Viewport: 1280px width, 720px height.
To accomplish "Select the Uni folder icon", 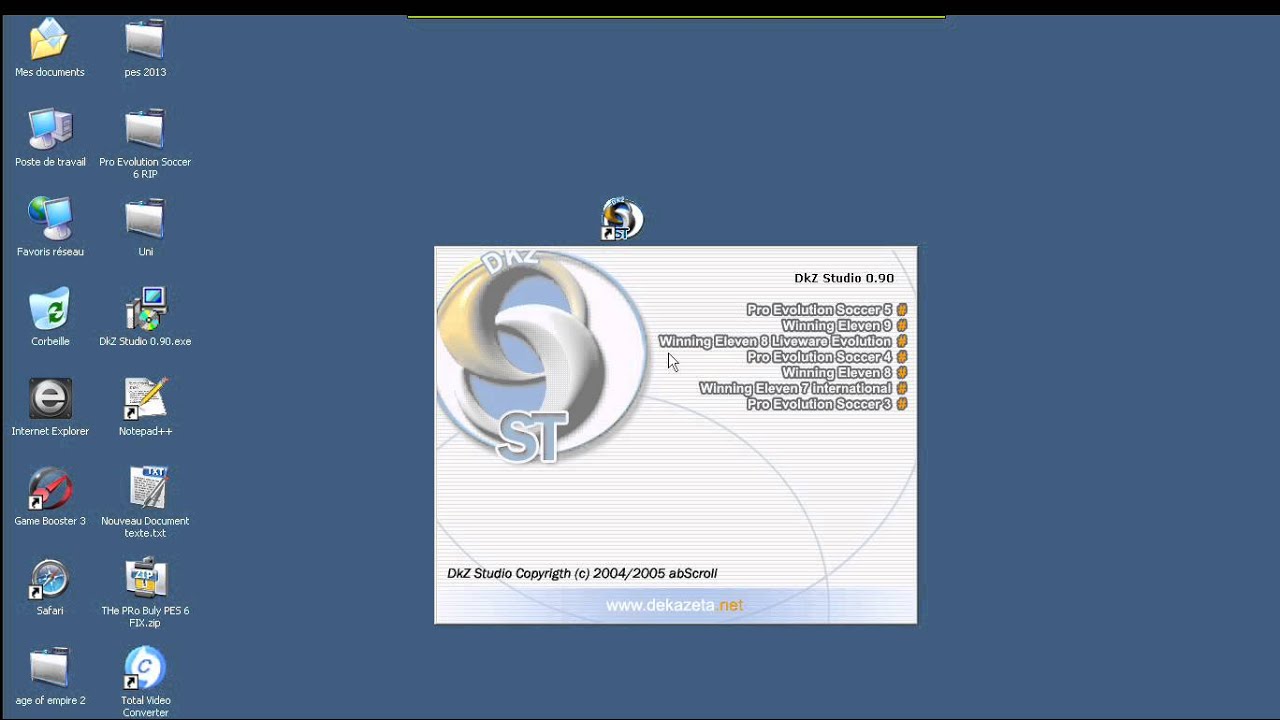I will coord(145,219).
